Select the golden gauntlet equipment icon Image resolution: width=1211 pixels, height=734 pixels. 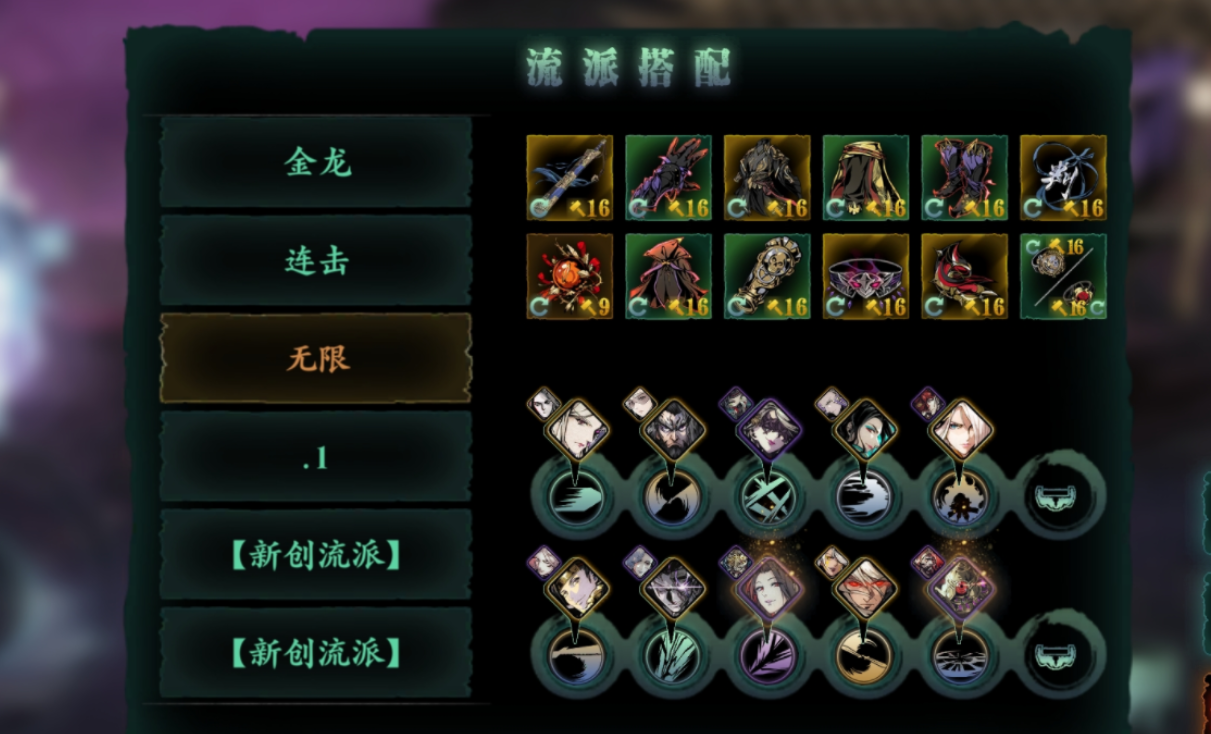[x=767, y=276]
